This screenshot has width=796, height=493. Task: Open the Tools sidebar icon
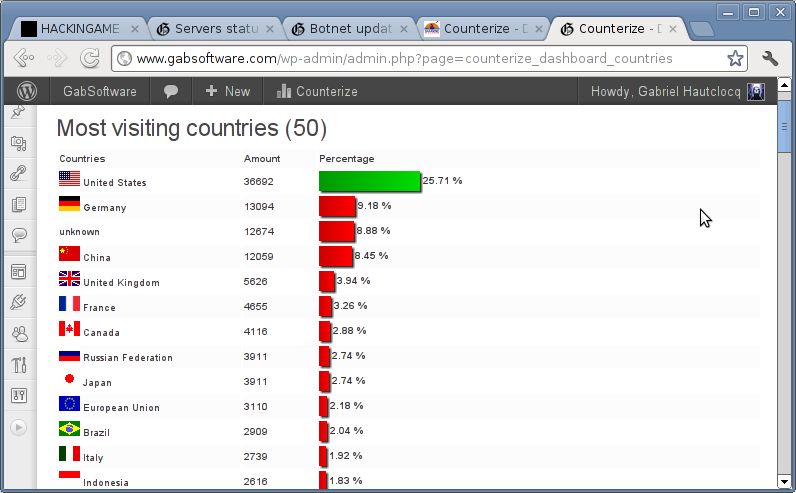point(18,364)
